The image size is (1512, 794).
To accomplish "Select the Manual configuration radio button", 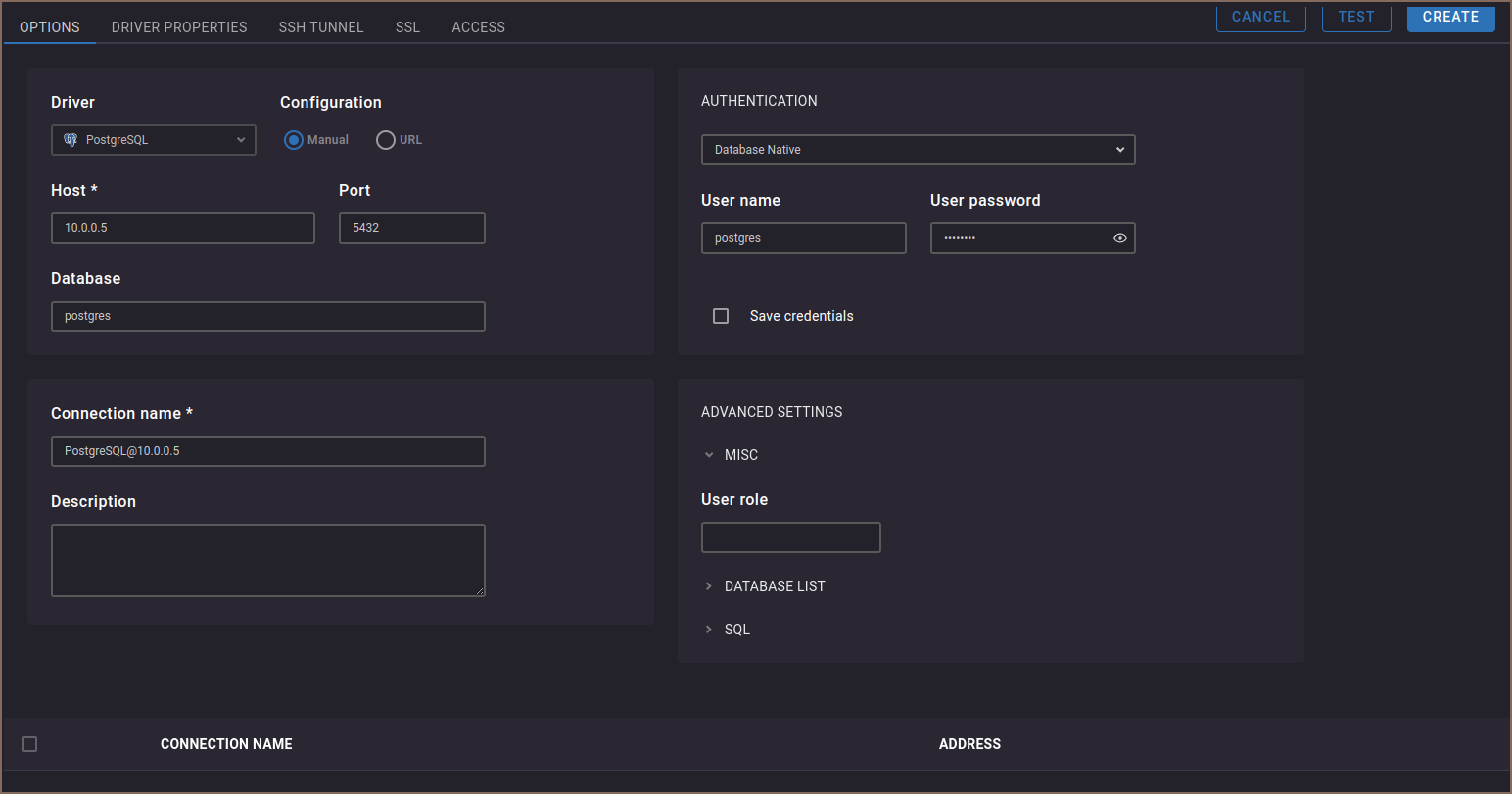I will click(x=294, y=140).
